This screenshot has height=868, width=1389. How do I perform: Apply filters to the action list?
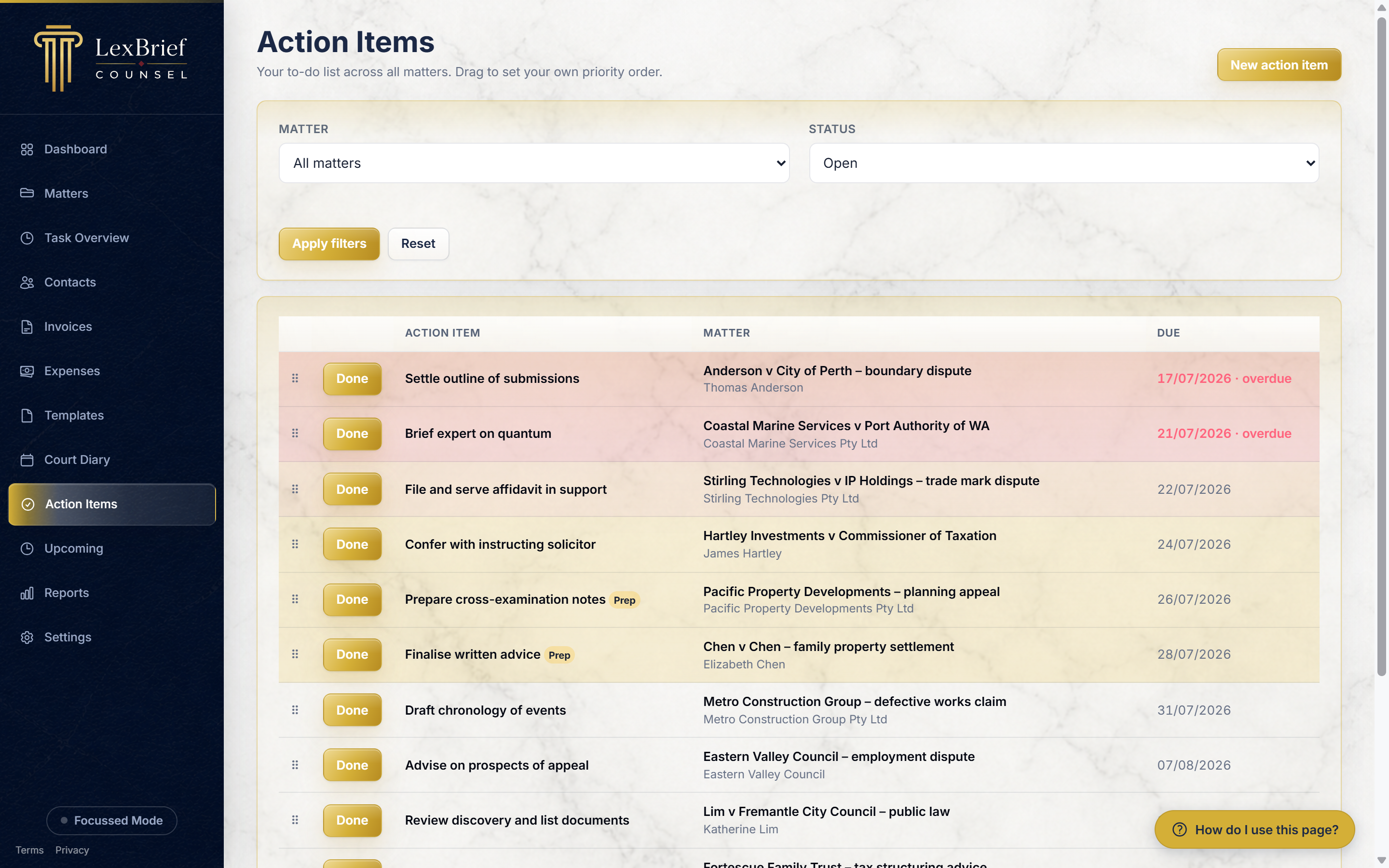click(329, 244)
